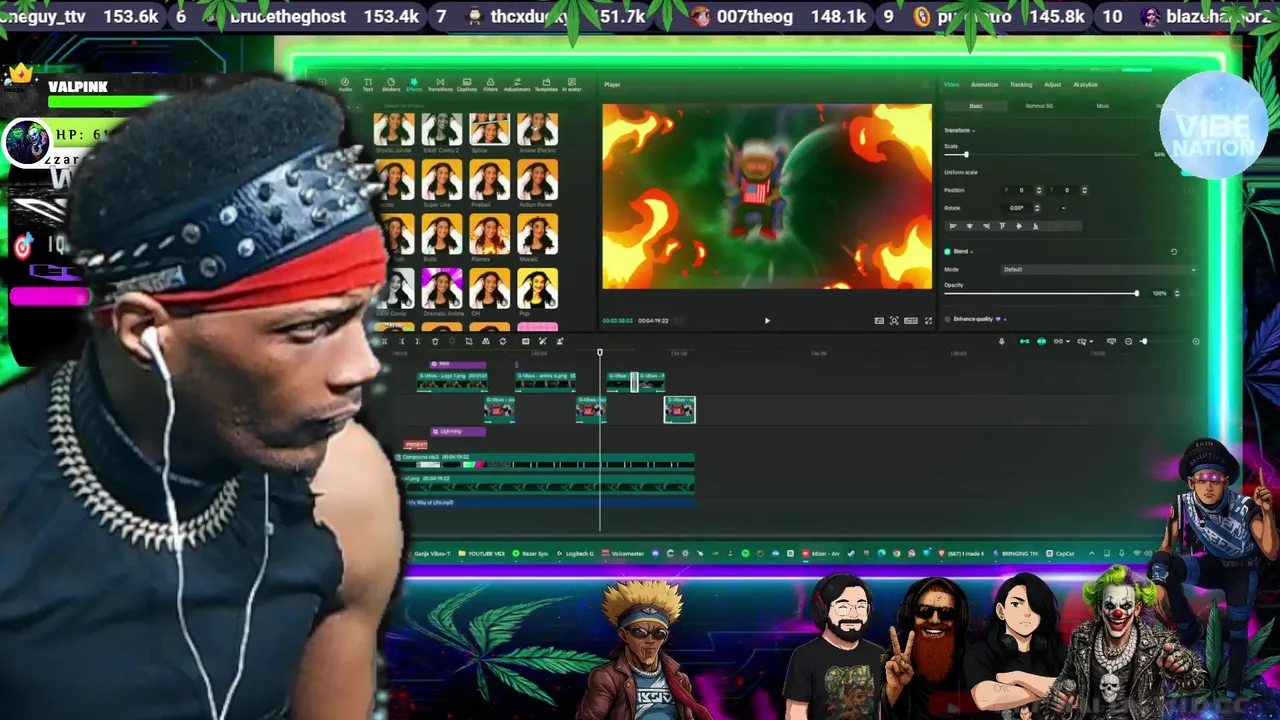This screenshot has width=1280, height=720.
Task: Open the Filters panel
Action: point(490,83)
